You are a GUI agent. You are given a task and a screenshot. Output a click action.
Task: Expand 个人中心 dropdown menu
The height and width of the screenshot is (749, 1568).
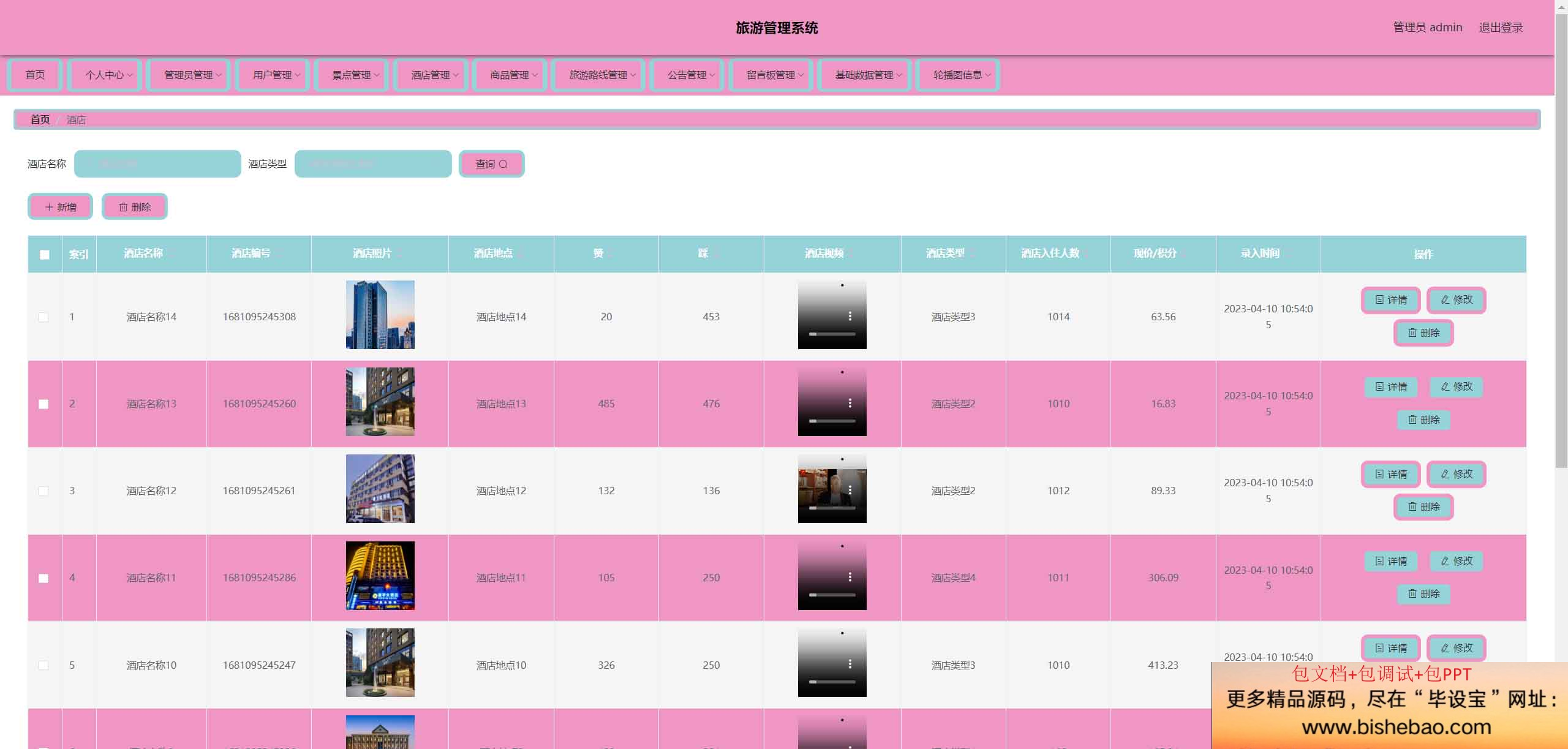[105, 75]
